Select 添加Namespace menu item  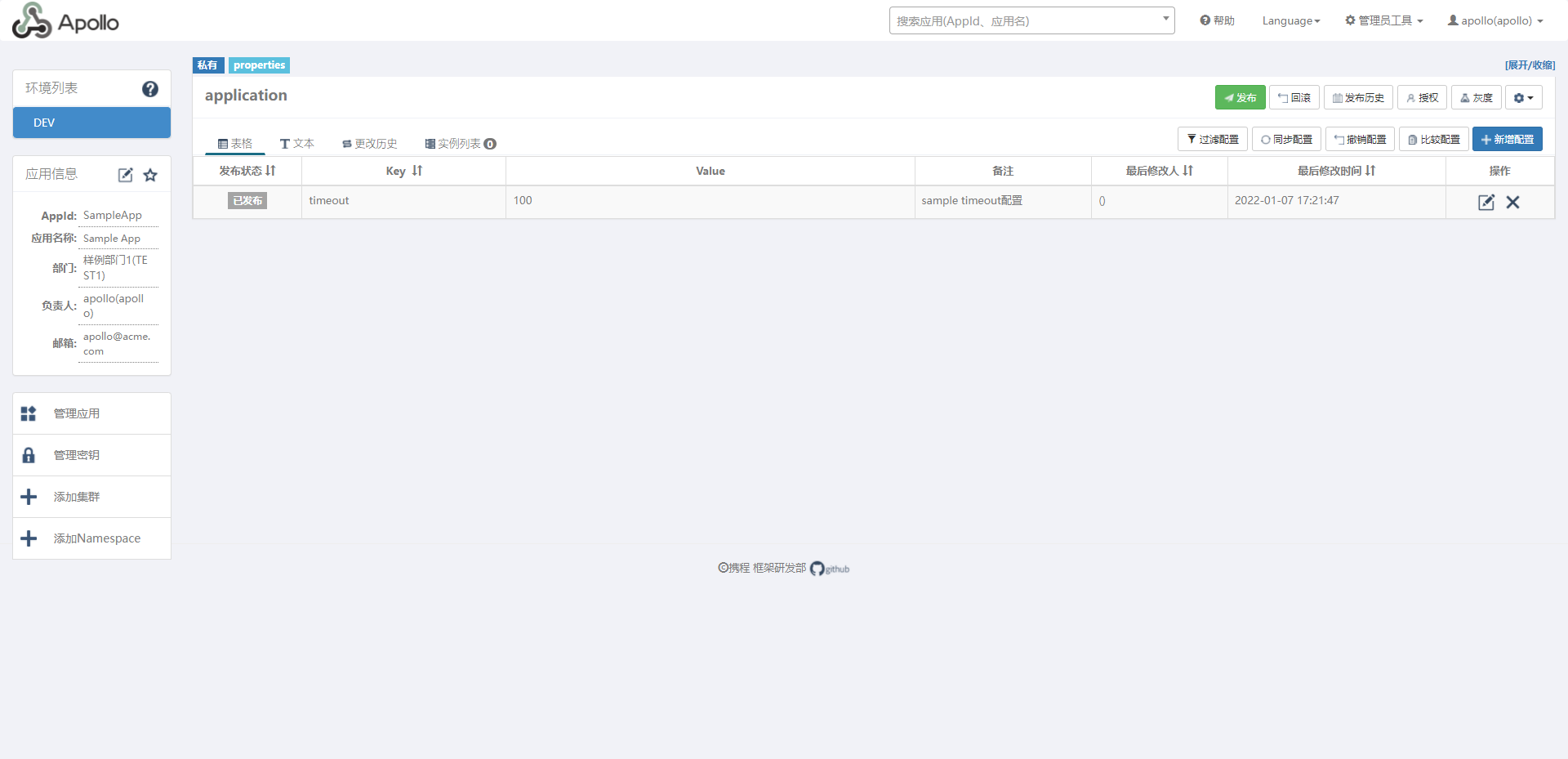91,538
